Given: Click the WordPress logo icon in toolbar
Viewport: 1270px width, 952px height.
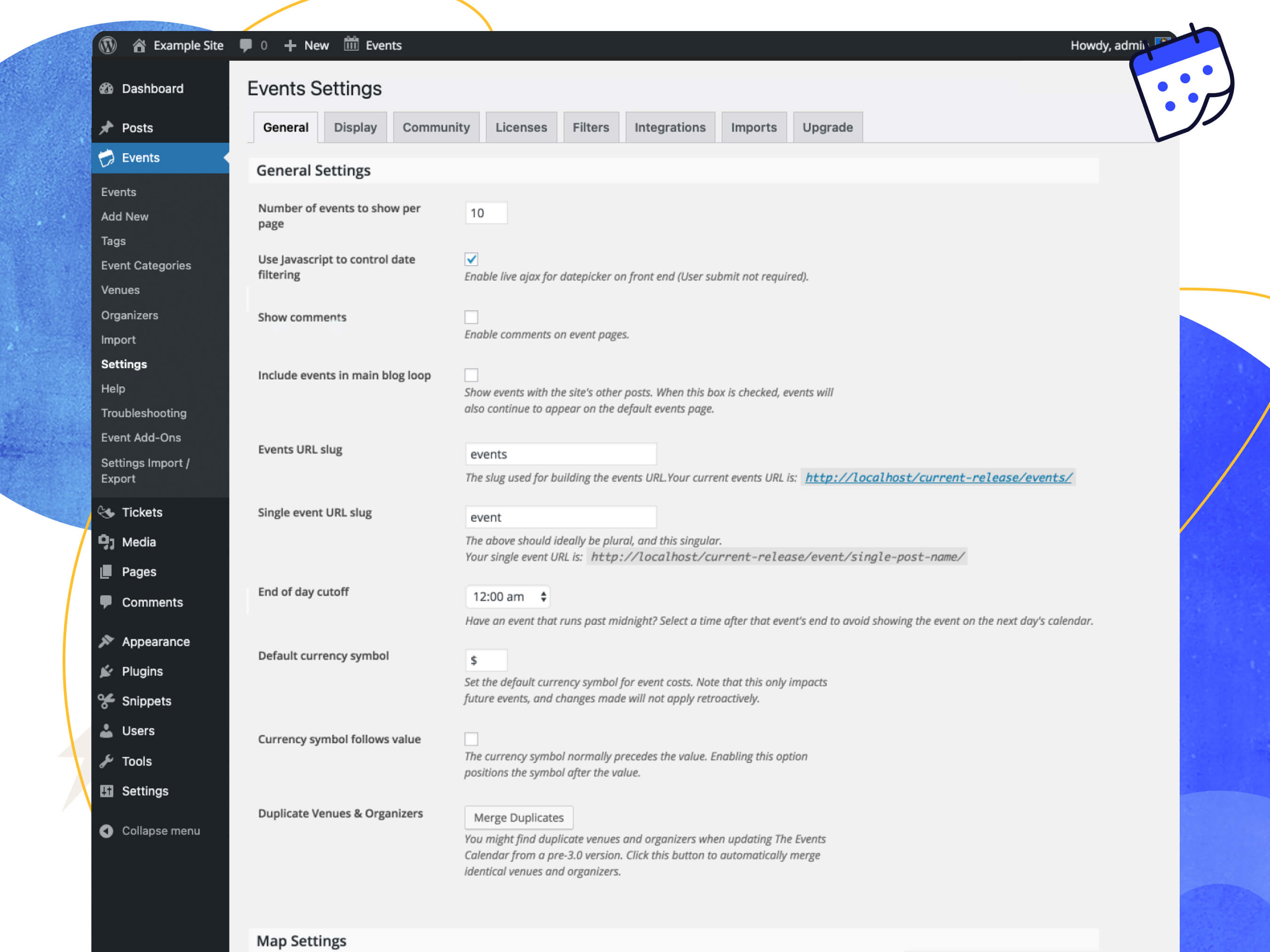Looking at the screenshot, I should click(109, 44).
